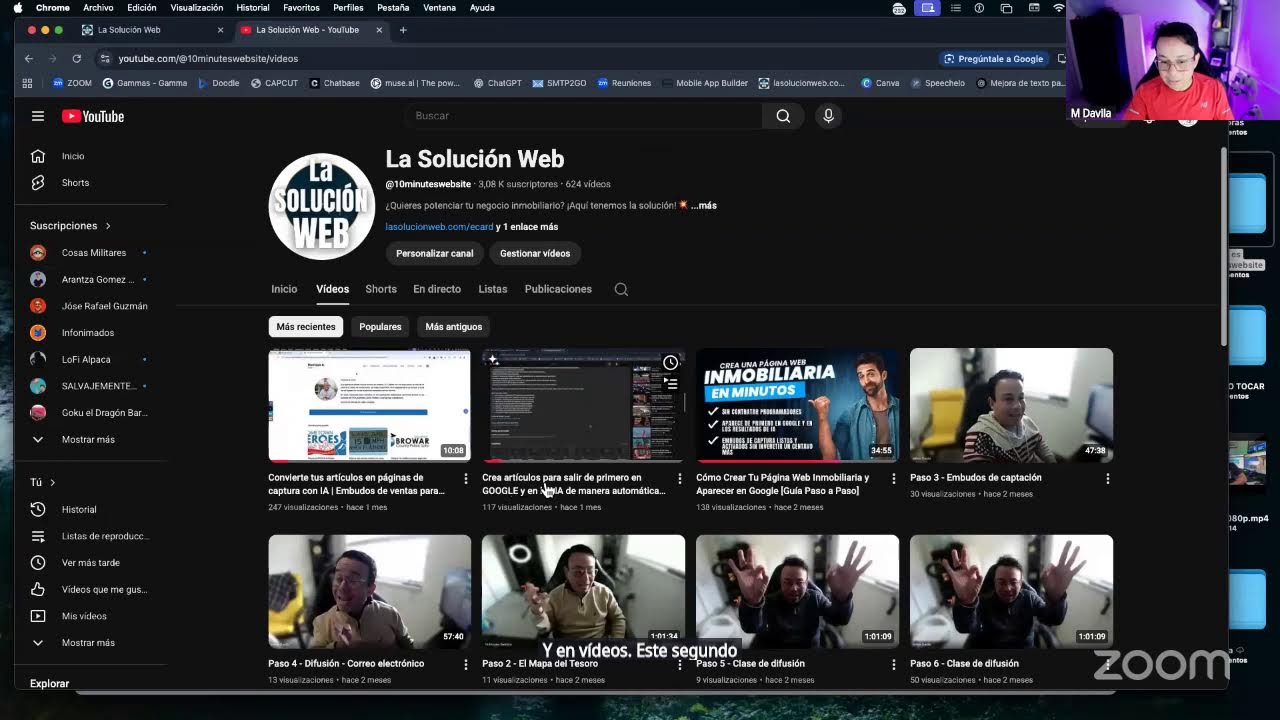Click the YouTube logo
Viewport: 1280px width, 720px height.
click(93, 116)
